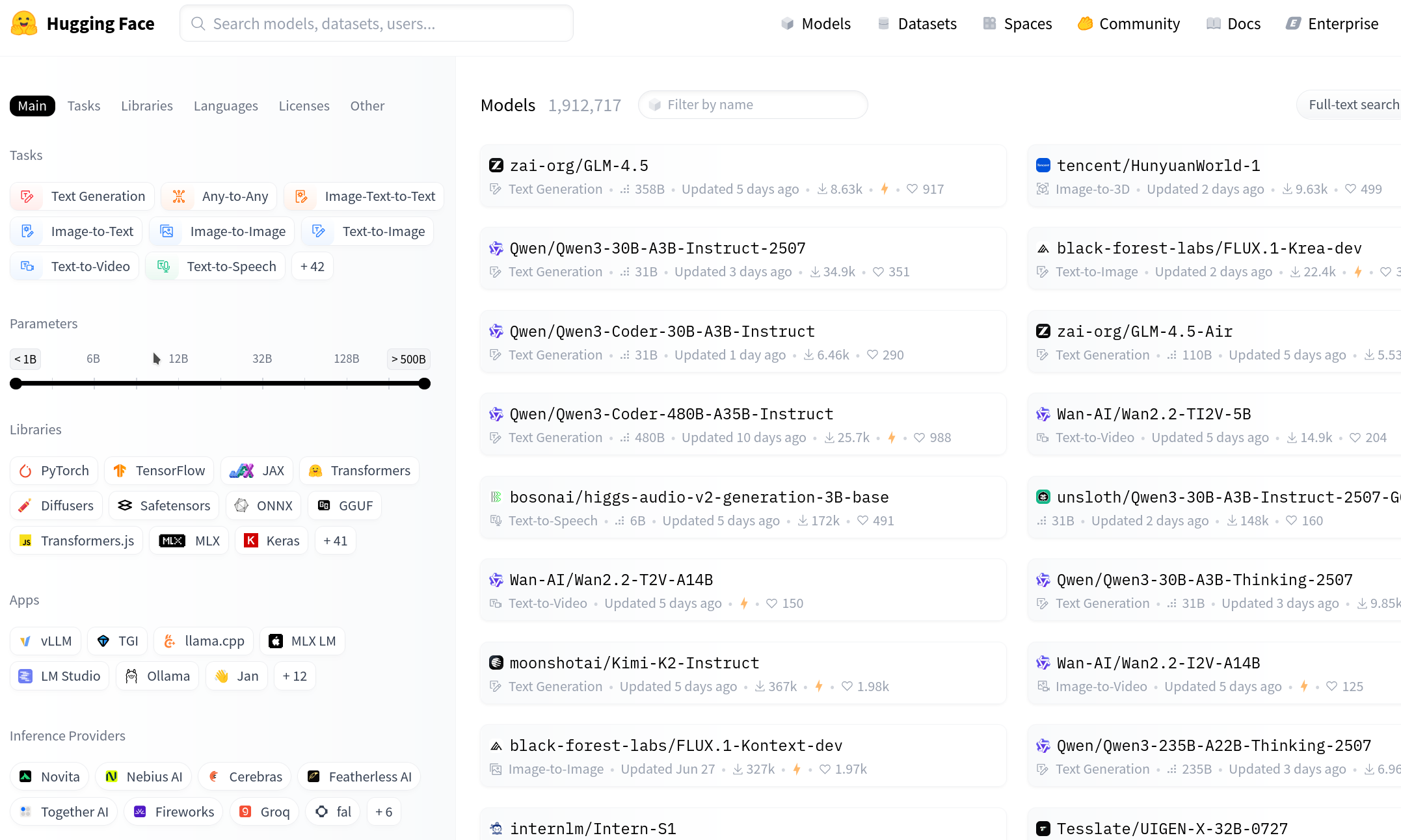Open the Docs navigation item
Viewport: 1401px width, 840px height.
[x=1233, y=24]
